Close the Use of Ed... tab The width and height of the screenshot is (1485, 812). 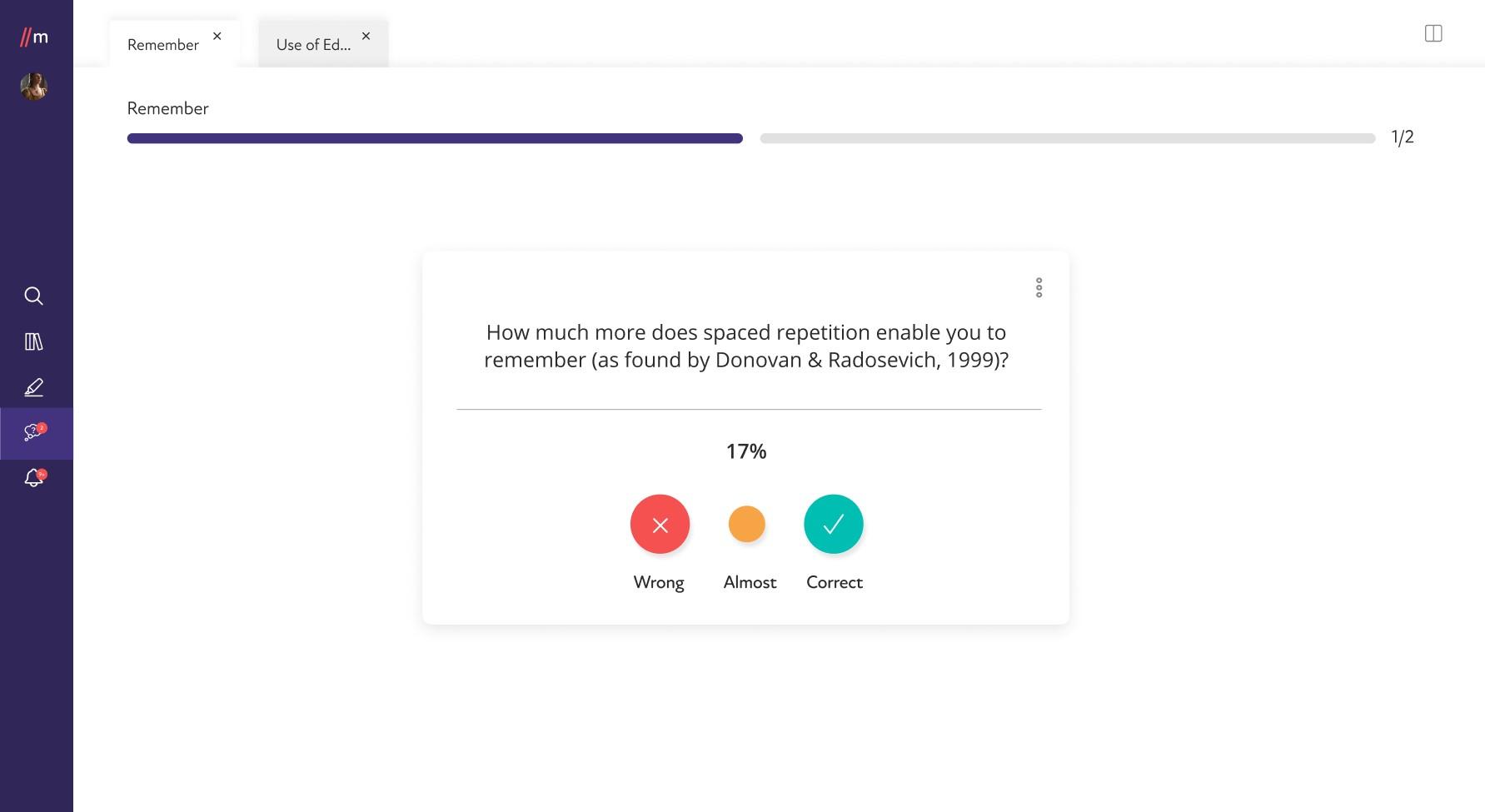[366, 36]
